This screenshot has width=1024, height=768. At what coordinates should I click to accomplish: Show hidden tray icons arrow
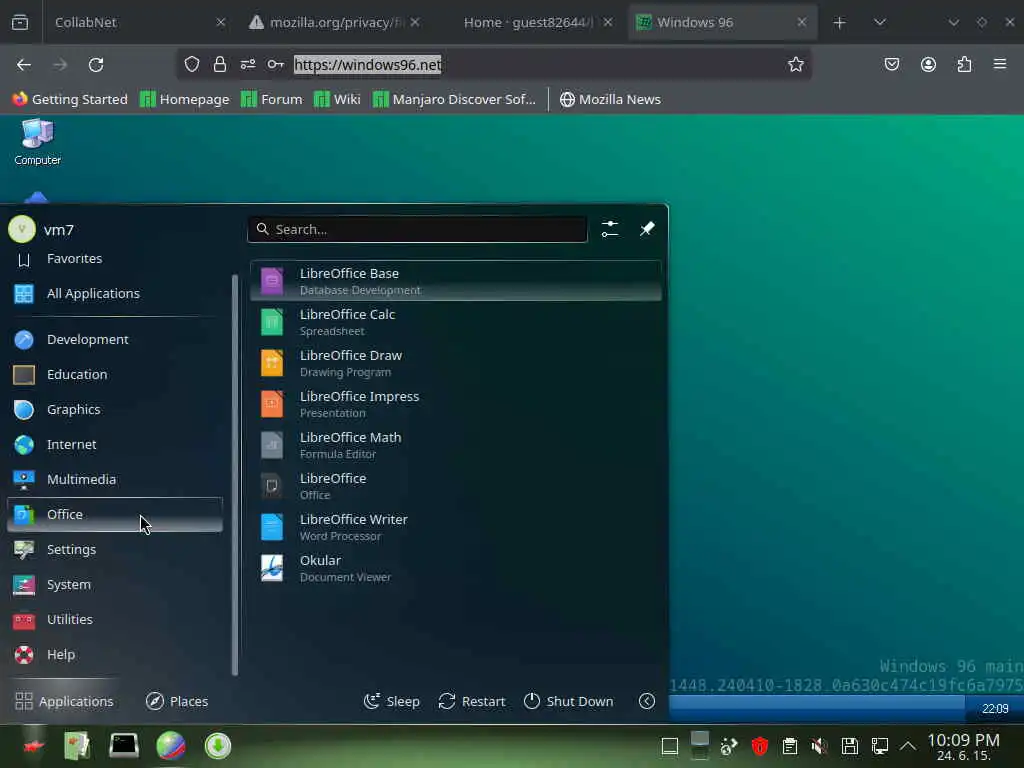pyautogui.click(x=908, y=746)
